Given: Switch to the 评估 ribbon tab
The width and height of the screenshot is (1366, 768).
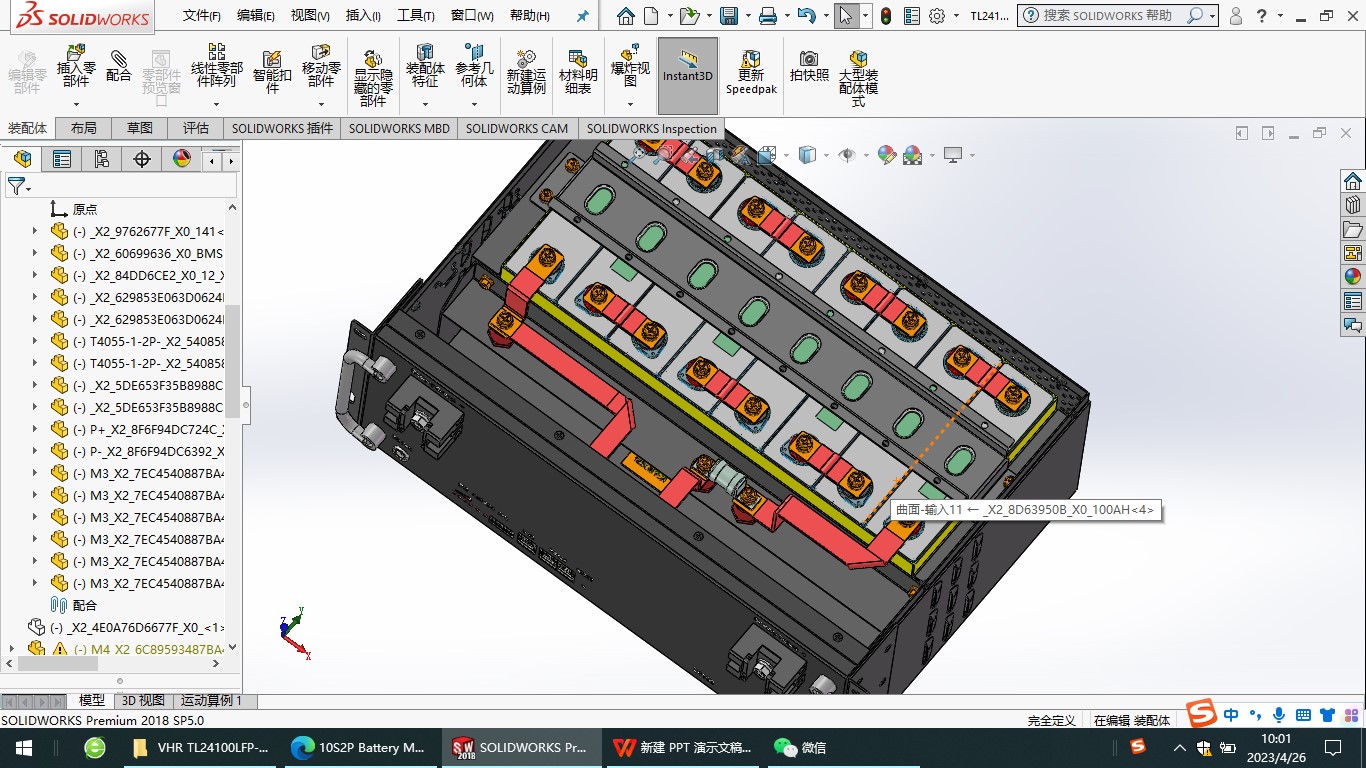Looking at the screenshot, I should pyautogui.click(x=196, y=128).
